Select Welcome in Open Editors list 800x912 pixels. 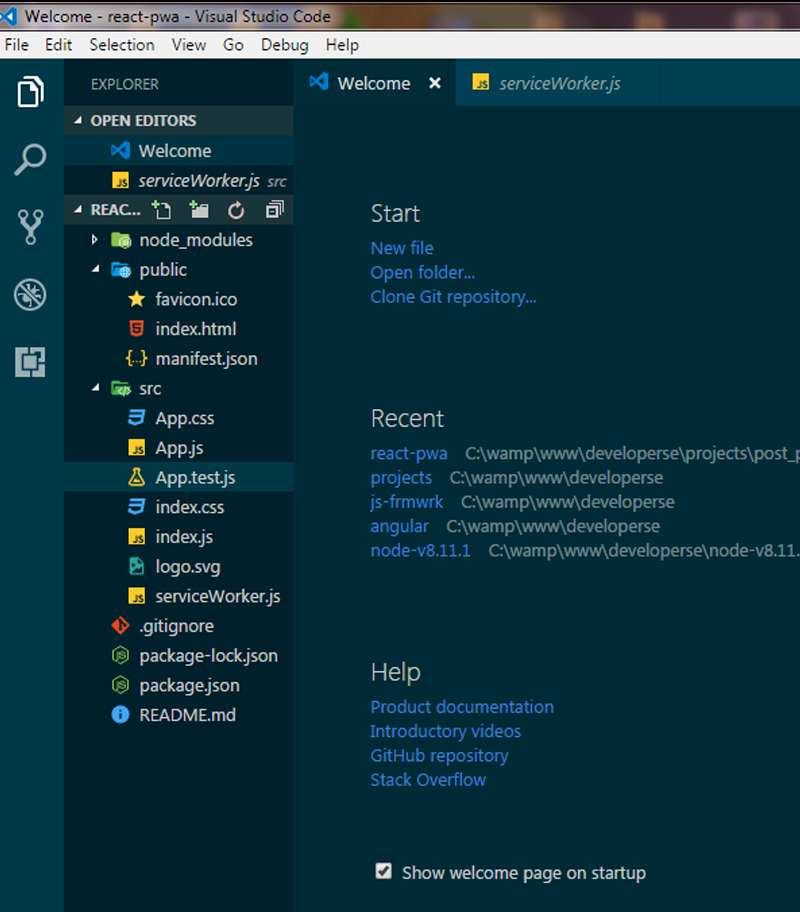(x=179, y=151)
